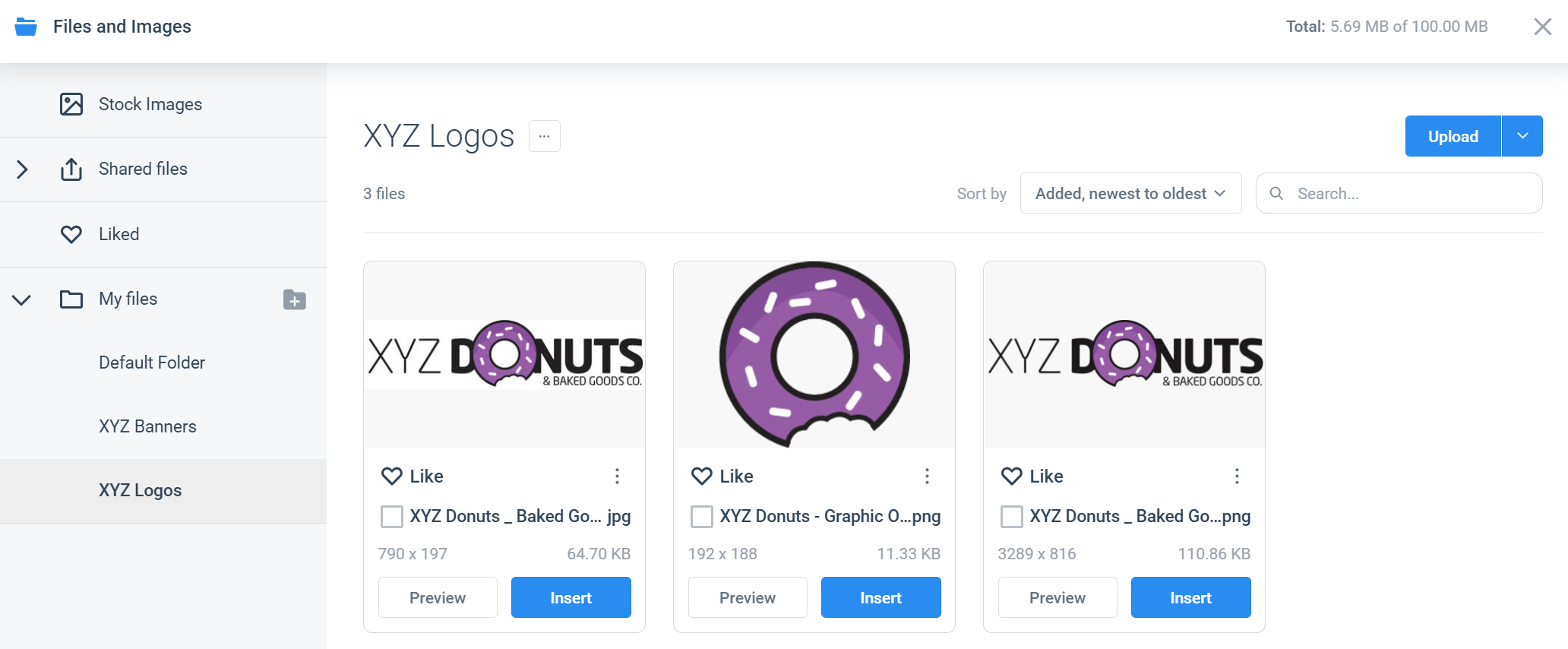Like the XYZ Donuts jpg file heart

[392, 476]
